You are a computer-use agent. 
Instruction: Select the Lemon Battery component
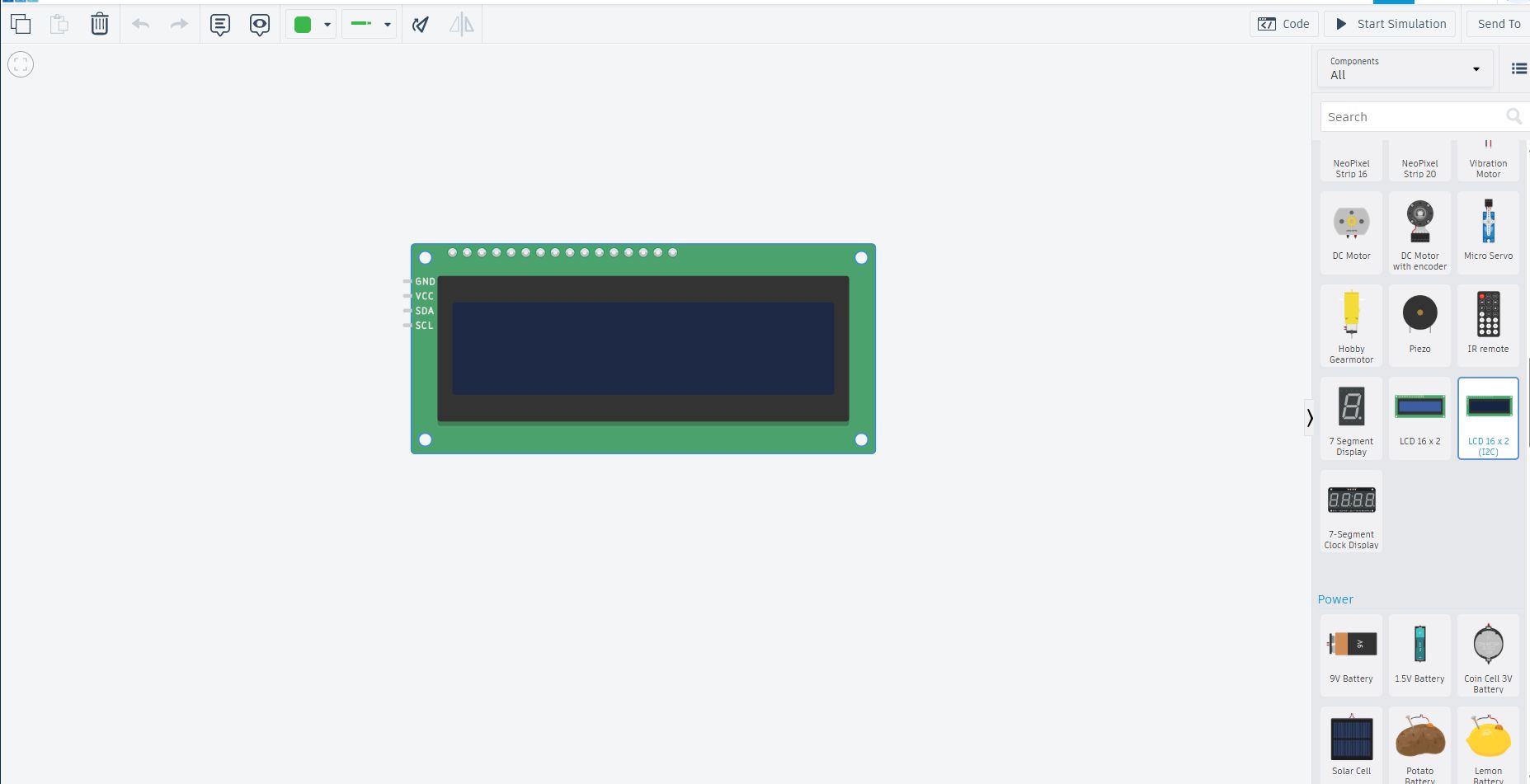[x=1488, y=745]
